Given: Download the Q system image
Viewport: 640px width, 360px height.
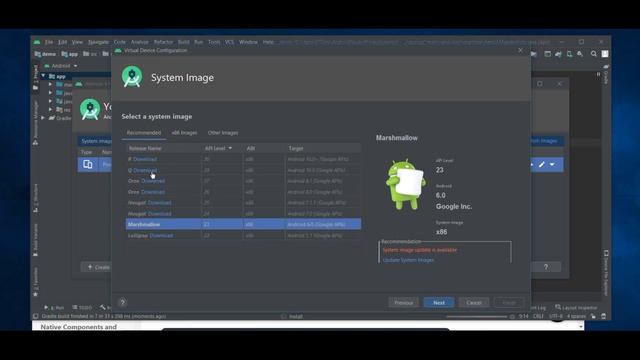Looking at the screenshot, I should (145, 170).
